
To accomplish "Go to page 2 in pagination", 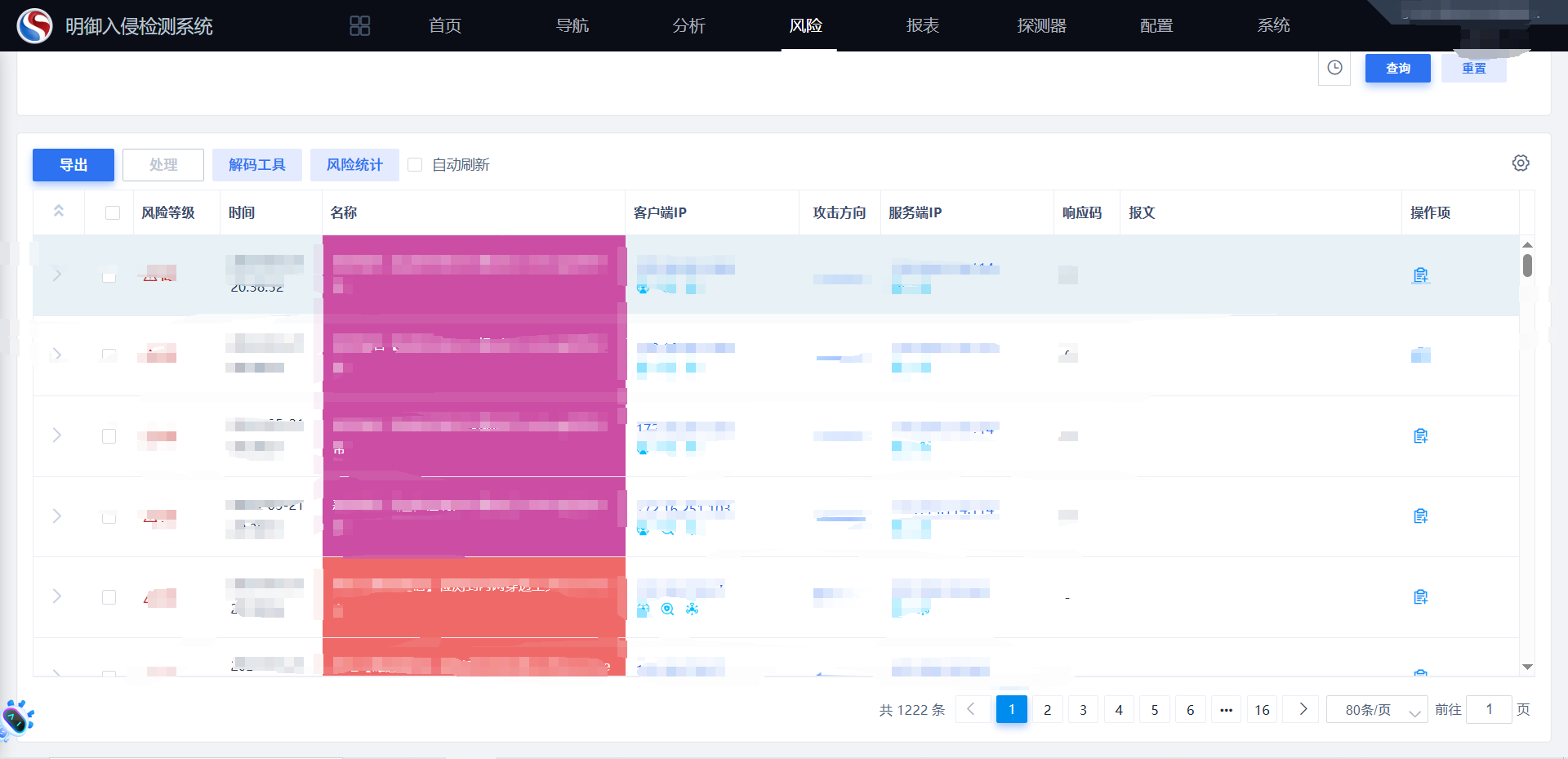I will pyautogui.click(x=1047, y=710).
